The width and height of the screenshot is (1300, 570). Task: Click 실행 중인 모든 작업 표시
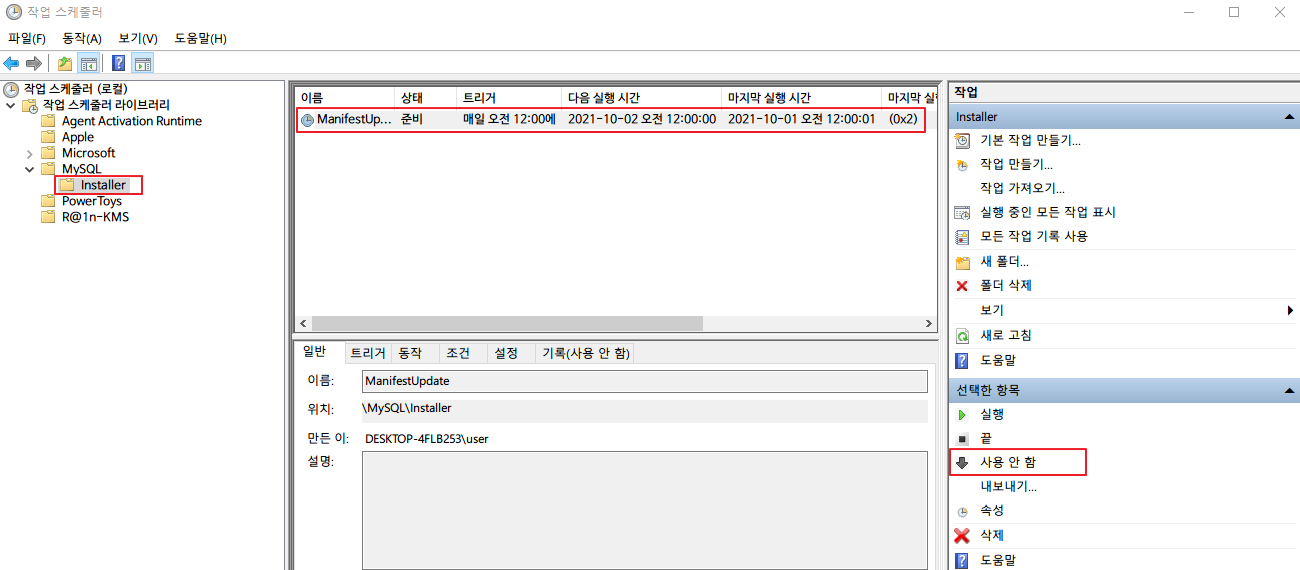tap(1048, 212)
